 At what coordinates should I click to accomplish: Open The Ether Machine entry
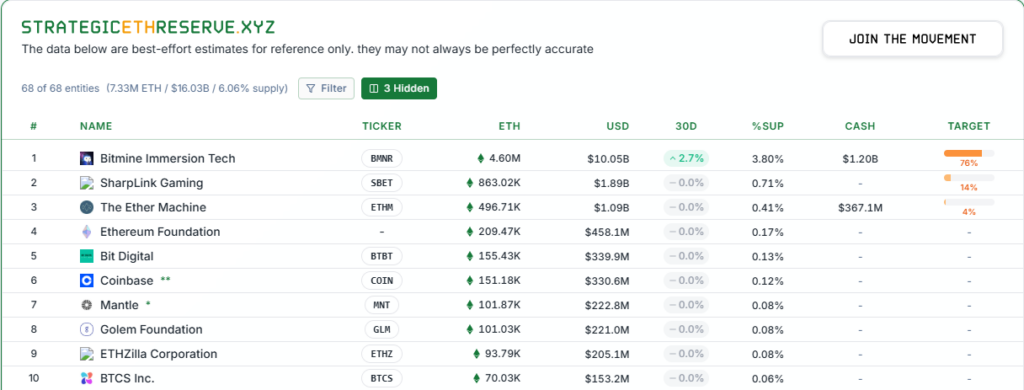point(153,207)
